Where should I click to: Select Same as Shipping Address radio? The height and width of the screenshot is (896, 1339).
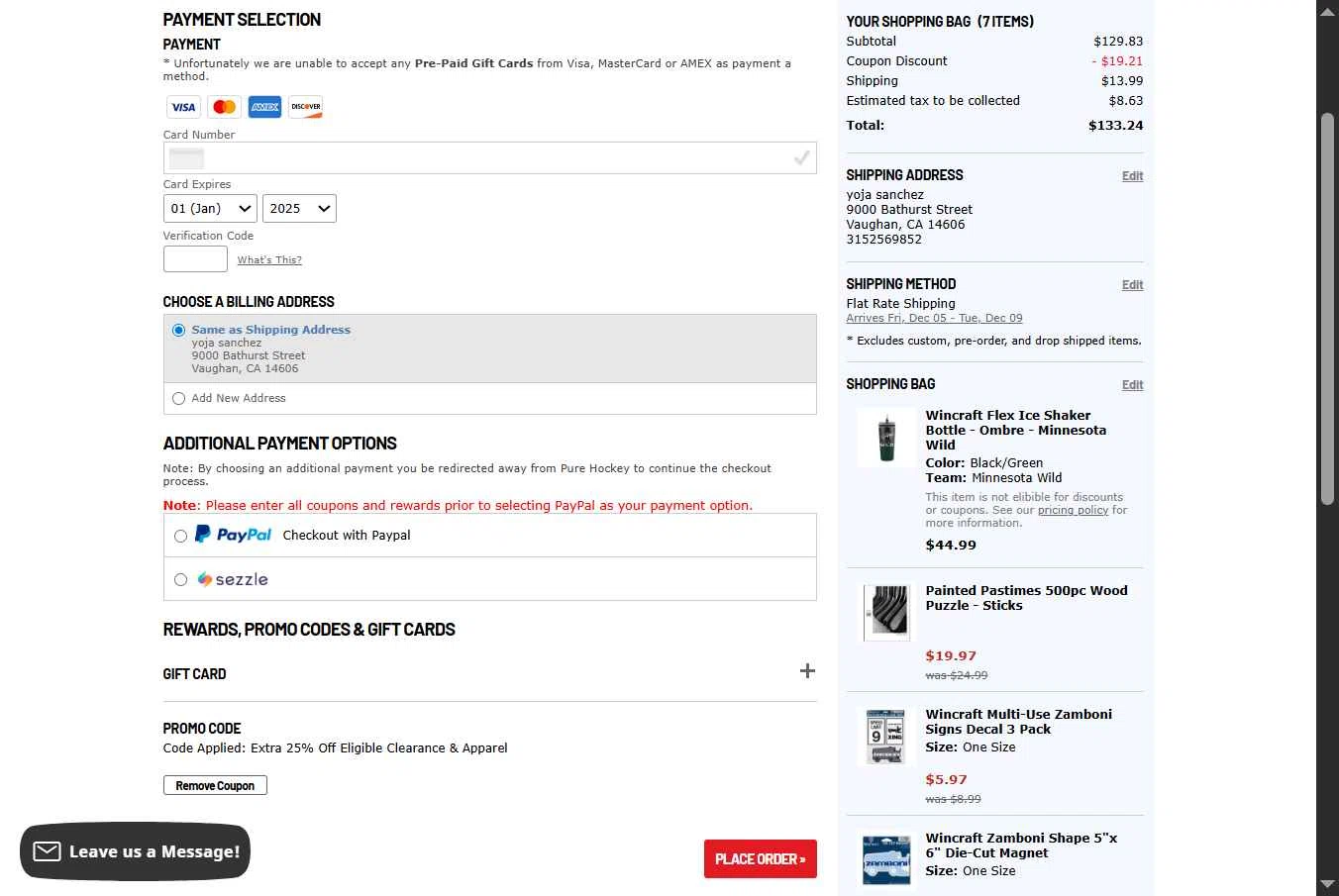pyautogui.click(x=178, y=330)
